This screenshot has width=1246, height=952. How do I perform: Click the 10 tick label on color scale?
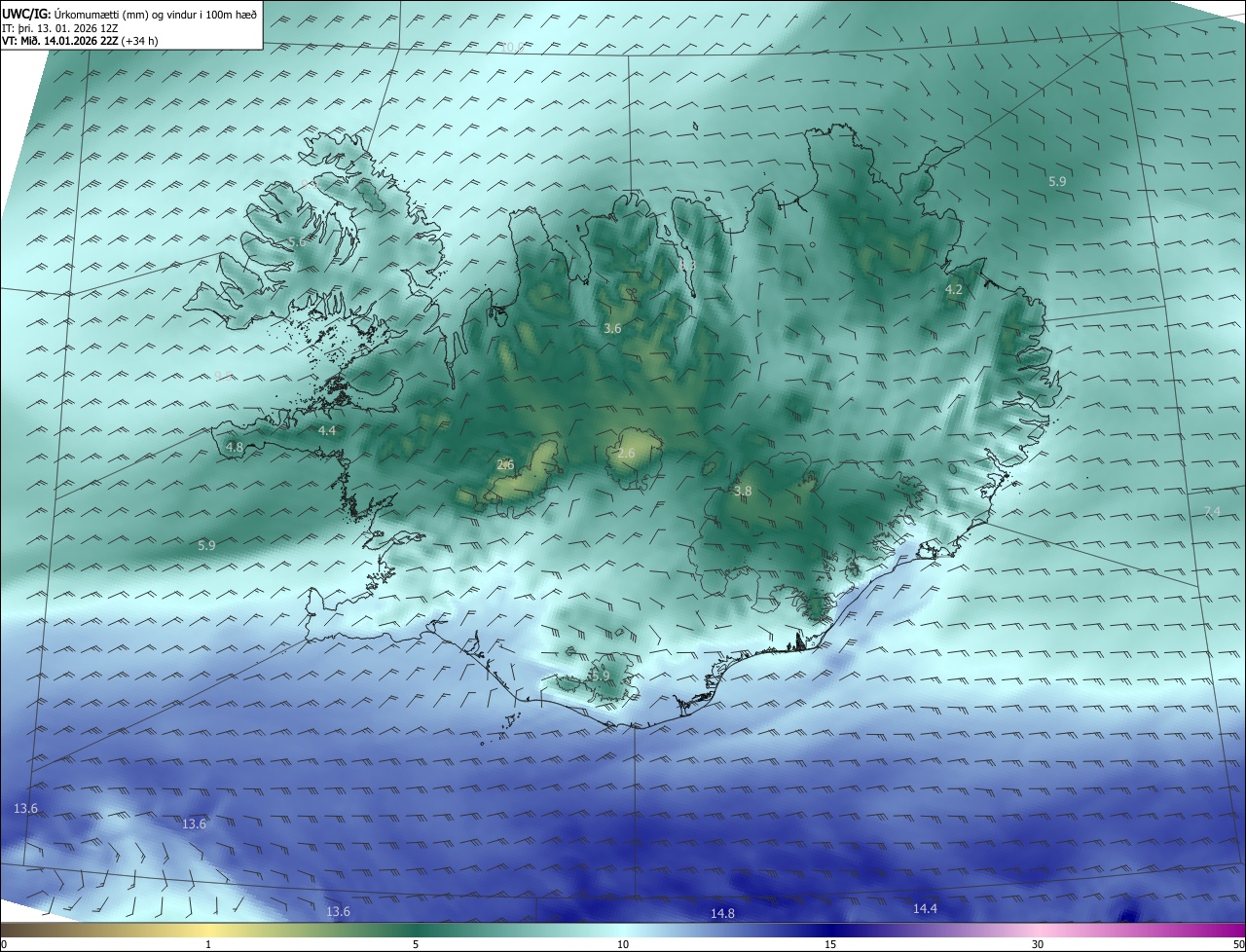(623, 944)
